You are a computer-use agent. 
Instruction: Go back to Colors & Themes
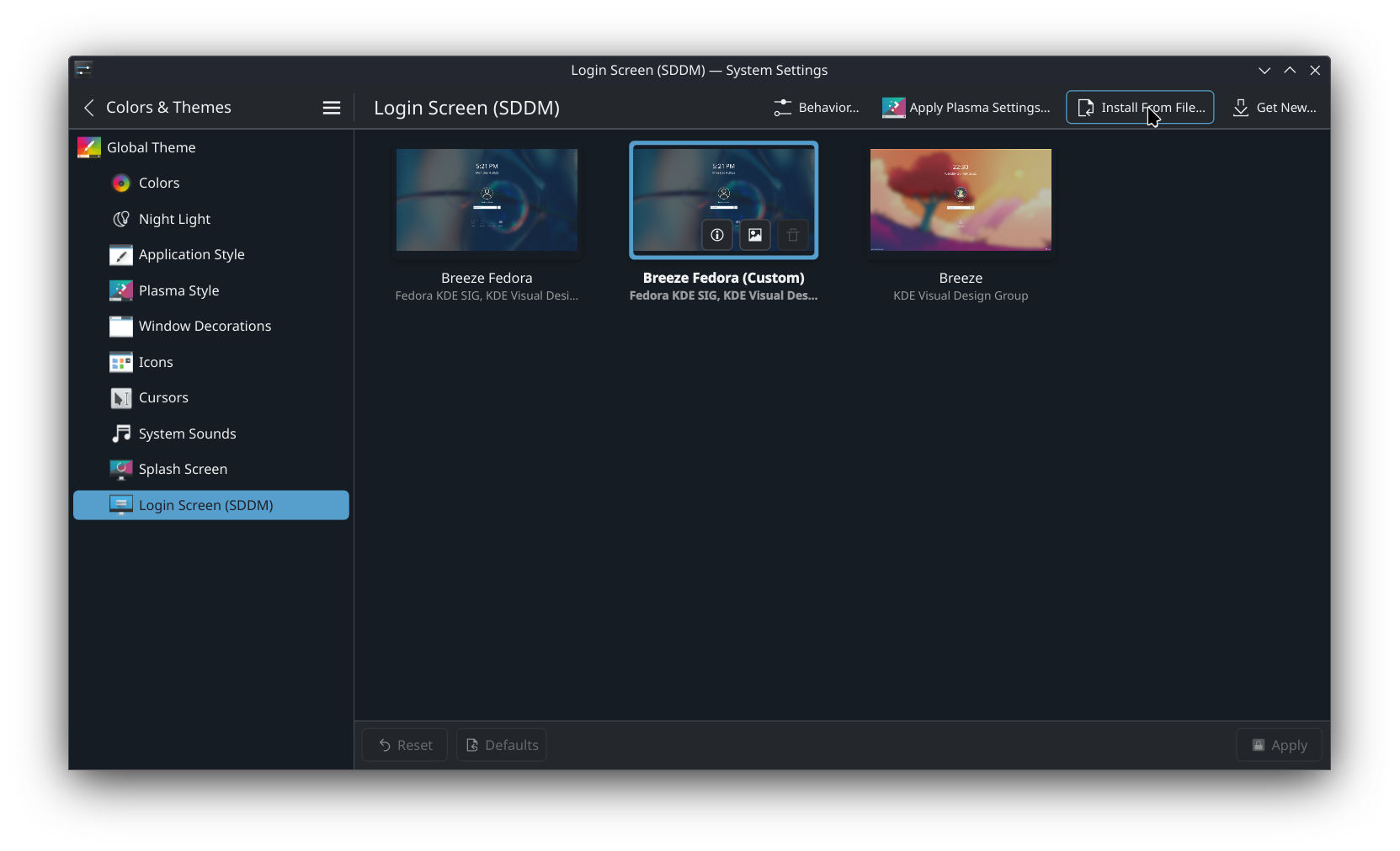click(88, 108)
